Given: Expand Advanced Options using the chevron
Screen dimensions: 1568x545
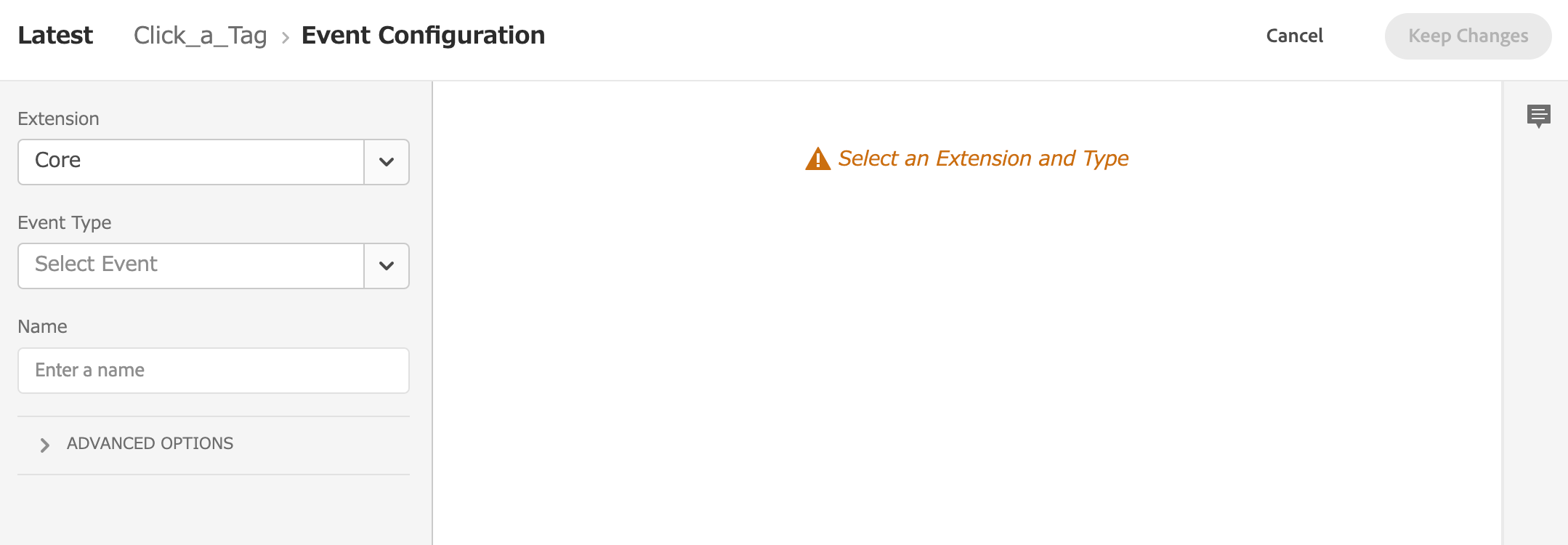Looking at the screenshot, I should 45,445.
